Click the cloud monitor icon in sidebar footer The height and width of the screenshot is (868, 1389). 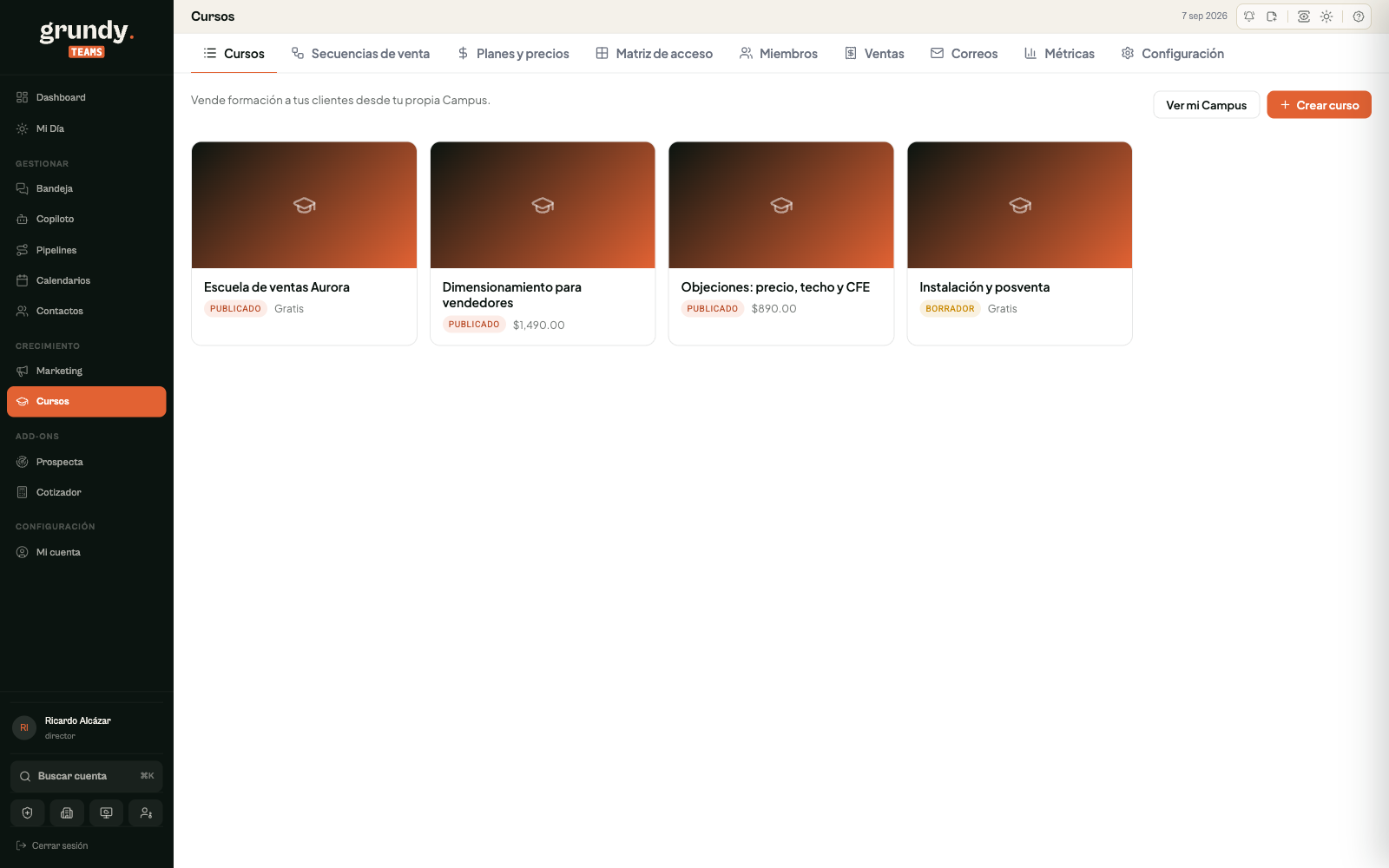106,813
